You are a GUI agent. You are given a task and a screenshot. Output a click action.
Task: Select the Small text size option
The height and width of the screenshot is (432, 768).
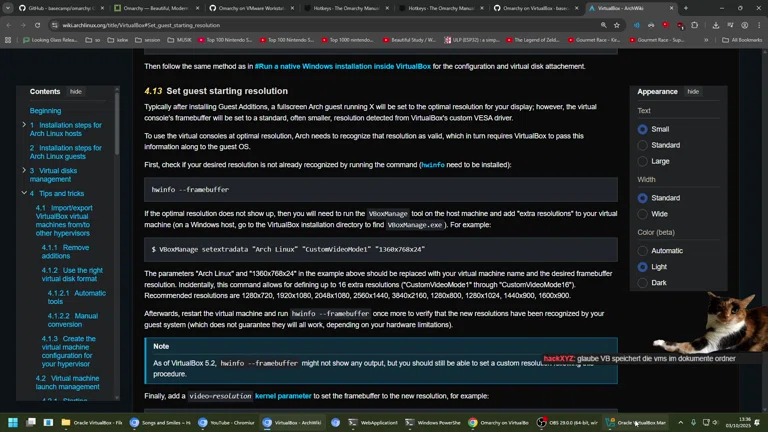(643, 129)
